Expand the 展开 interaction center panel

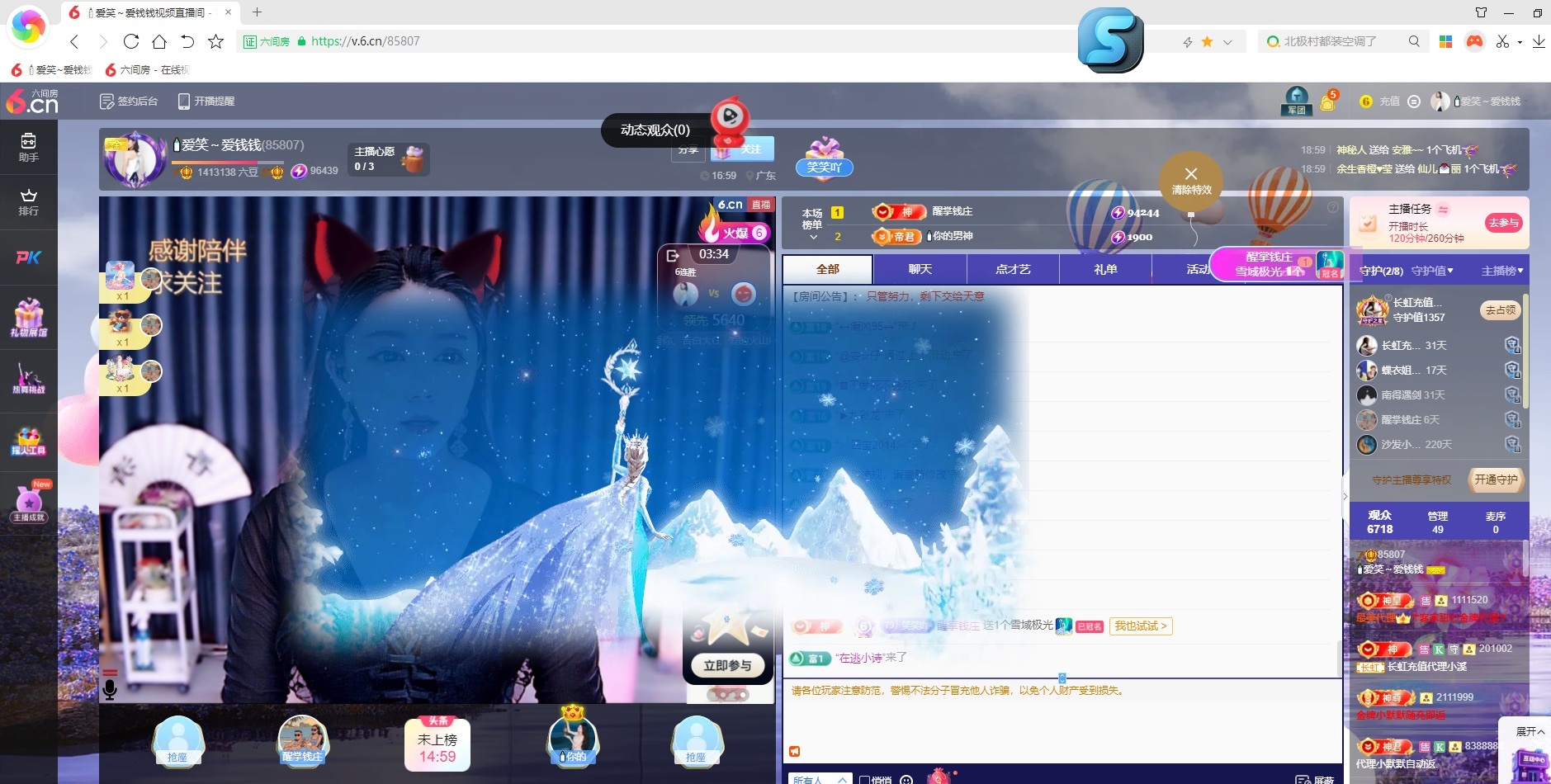pyautogui.click(x=1530, y=731)
